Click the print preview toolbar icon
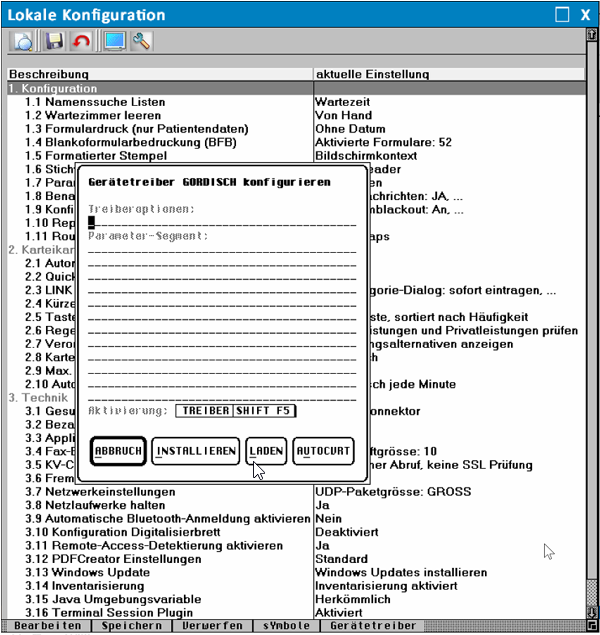 coord(23,41)
